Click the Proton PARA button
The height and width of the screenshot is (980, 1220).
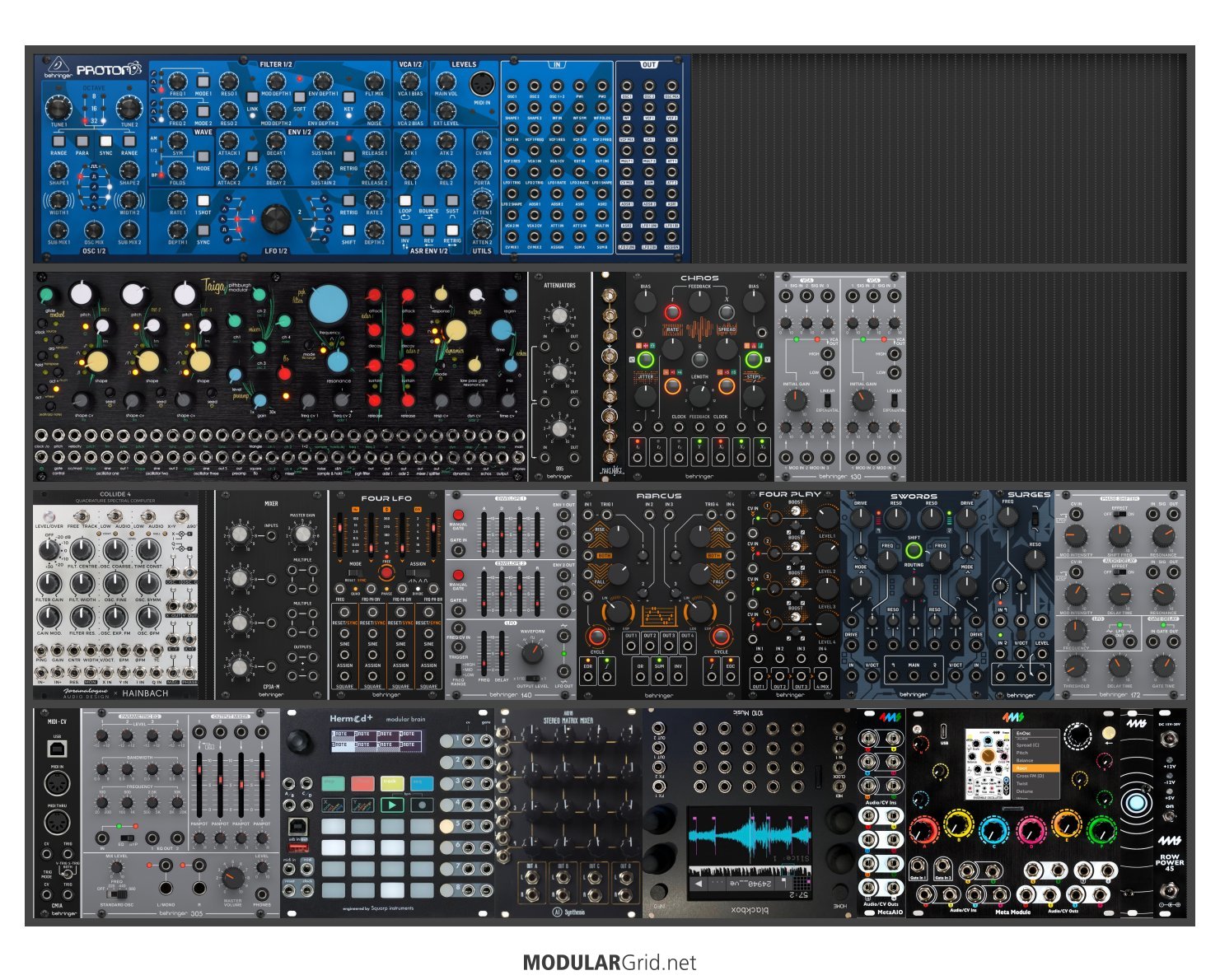(82, 142)
